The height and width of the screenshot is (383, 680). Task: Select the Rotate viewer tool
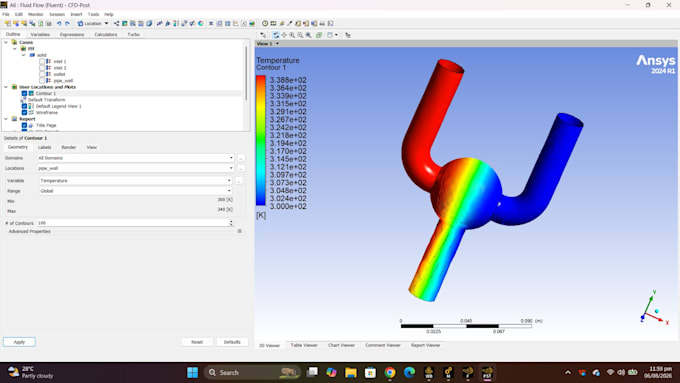point(276,35)
